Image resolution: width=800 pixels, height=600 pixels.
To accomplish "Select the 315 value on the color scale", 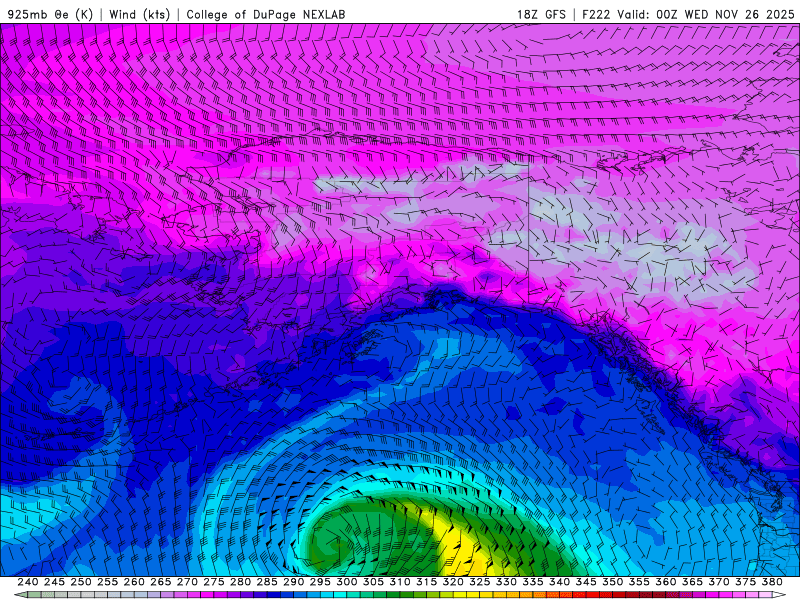I will pyautogui.click(x=427, y=582).
